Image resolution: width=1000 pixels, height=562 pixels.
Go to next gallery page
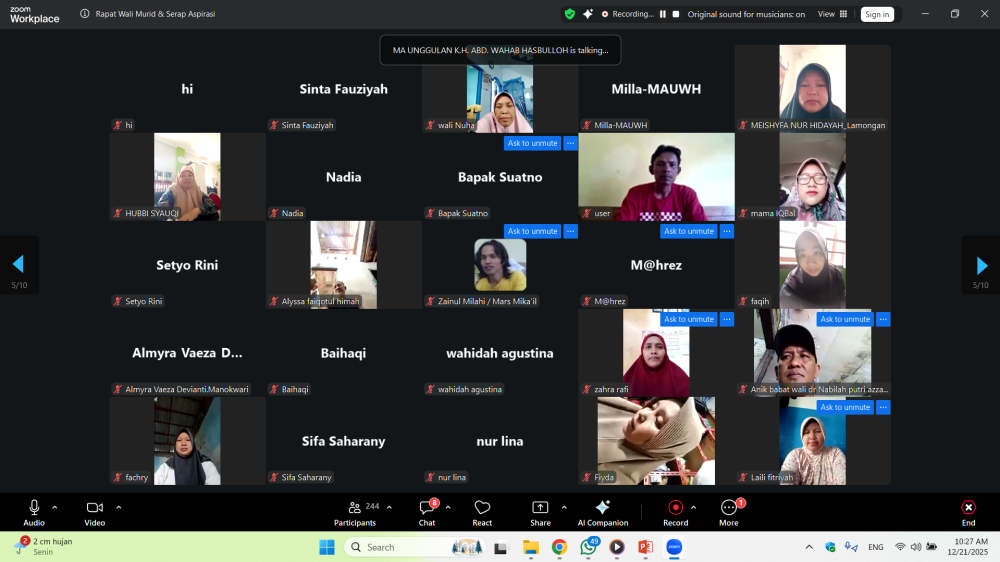pos(982,264)
